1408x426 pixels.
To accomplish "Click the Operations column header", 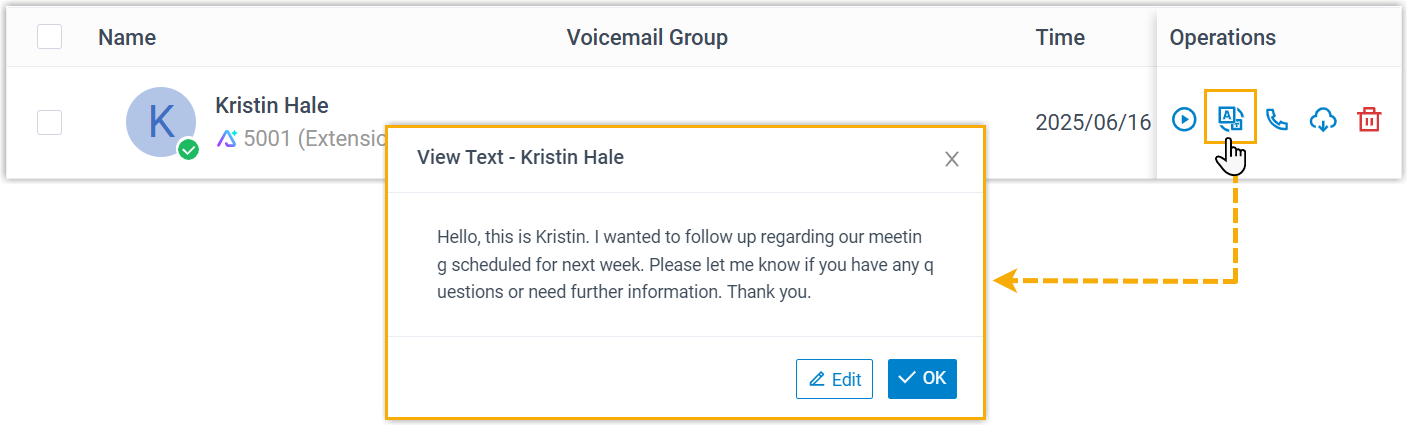I will pos(1222,38).
